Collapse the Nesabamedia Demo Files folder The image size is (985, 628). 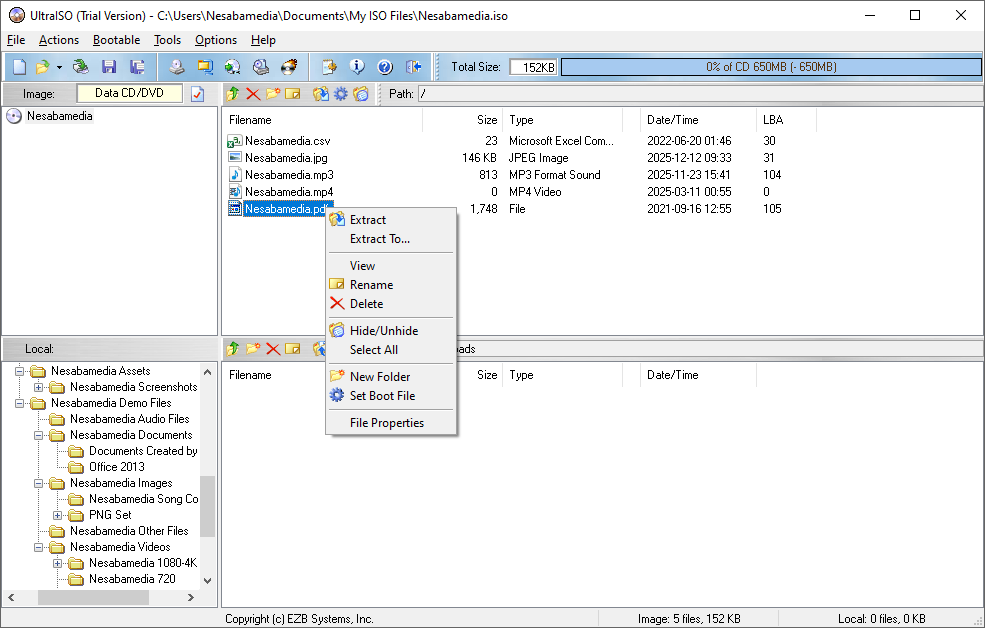click(x=20, y=403)
